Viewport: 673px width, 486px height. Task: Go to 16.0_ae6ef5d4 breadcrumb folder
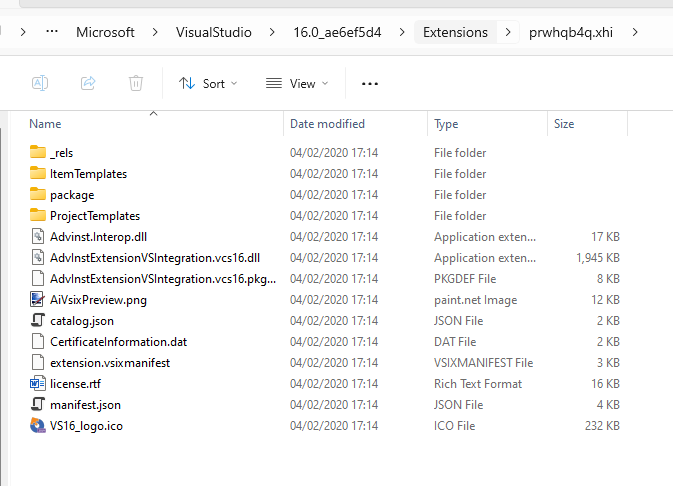point(337,32)
